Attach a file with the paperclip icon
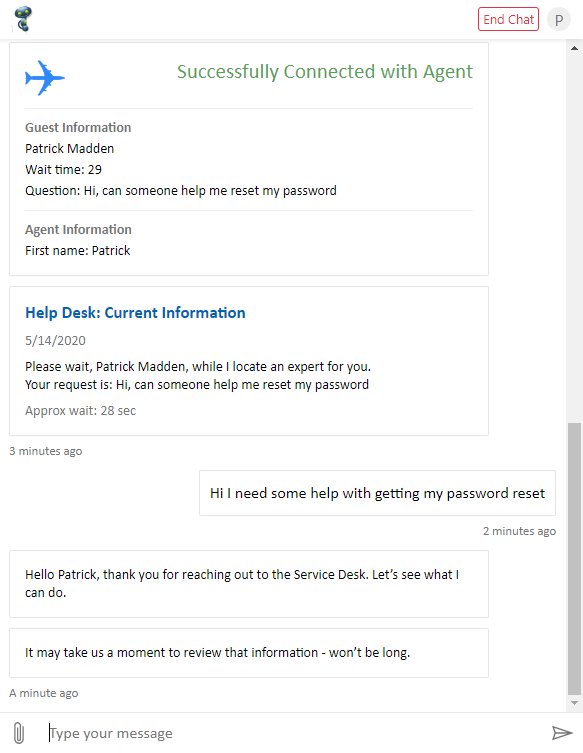This screenshot has height=753, width=583. coord(19,733)
